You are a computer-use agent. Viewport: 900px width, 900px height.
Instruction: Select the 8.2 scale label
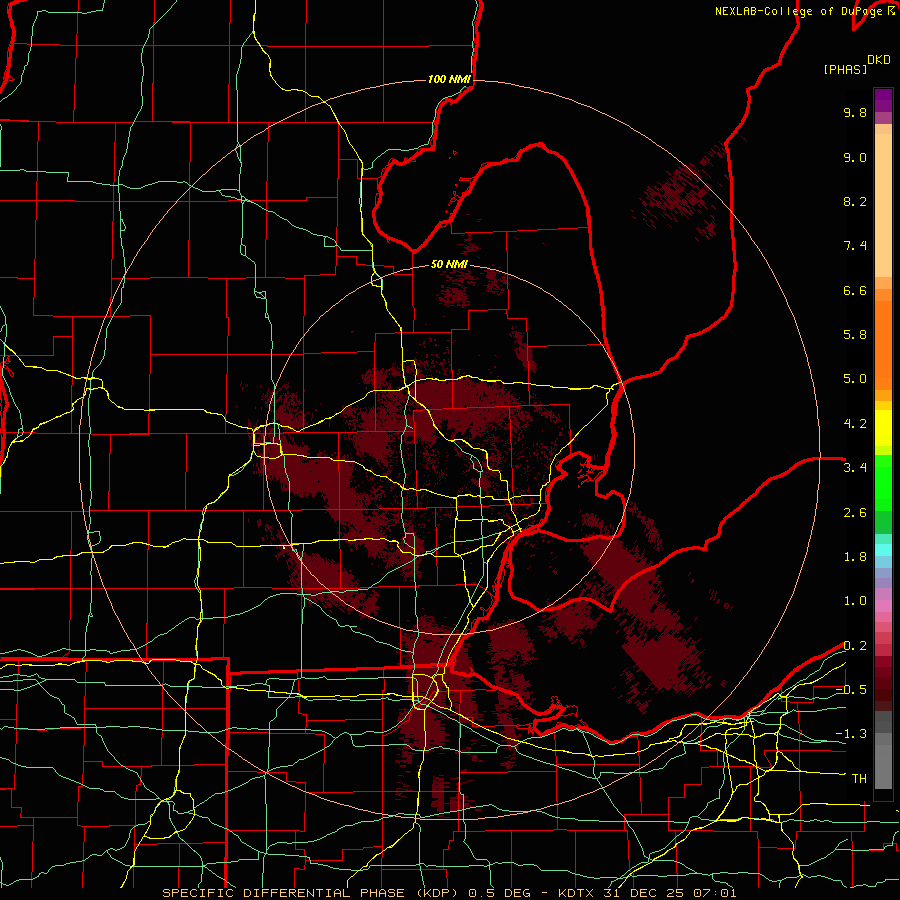855,201
